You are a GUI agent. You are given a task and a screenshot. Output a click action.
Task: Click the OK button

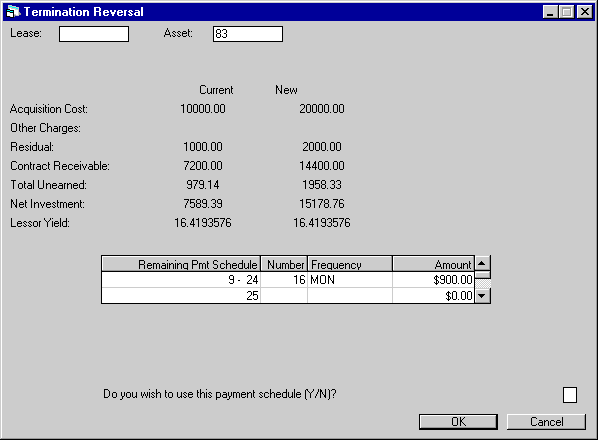[458, 422]
